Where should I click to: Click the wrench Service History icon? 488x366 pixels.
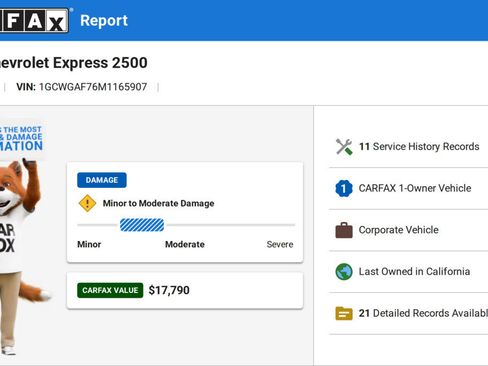click(x=344, y=147)
